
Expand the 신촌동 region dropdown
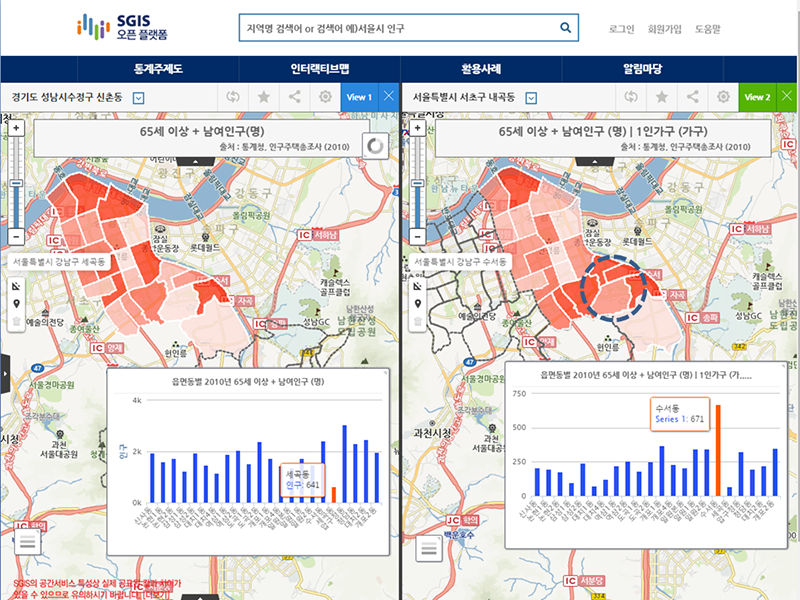coord(139,98)
